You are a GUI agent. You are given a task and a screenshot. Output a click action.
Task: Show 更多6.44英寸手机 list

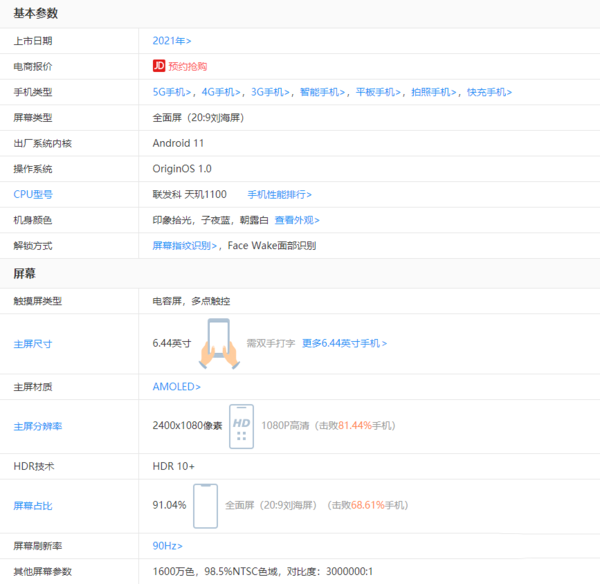coord(344,343)
